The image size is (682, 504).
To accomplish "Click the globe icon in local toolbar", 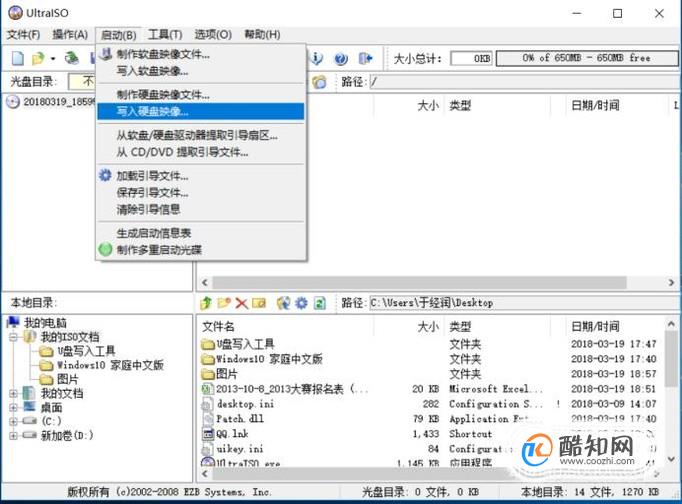I will (x=283, y=303).
